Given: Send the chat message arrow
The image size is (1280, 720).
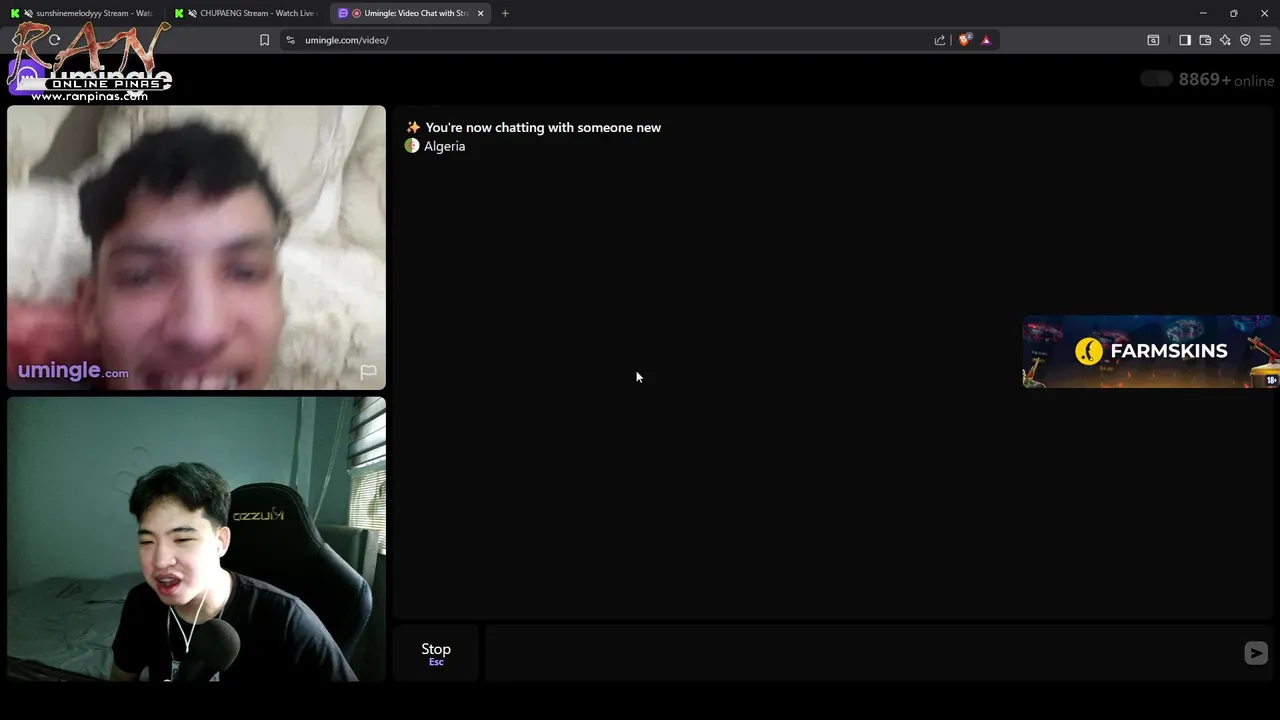Looking at the screenshot, I should pos(1256,653).
